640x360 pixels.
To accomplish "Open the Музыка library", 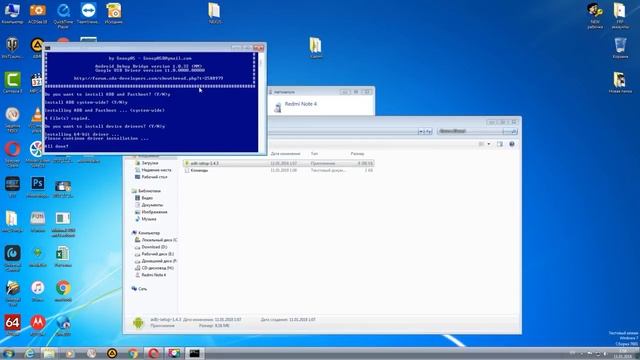I will pyautogui.click(x=149, y=219).
